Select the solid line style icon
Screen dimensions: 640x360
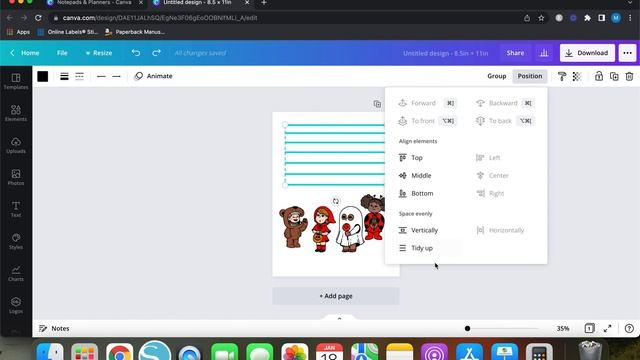pos(64,76)
